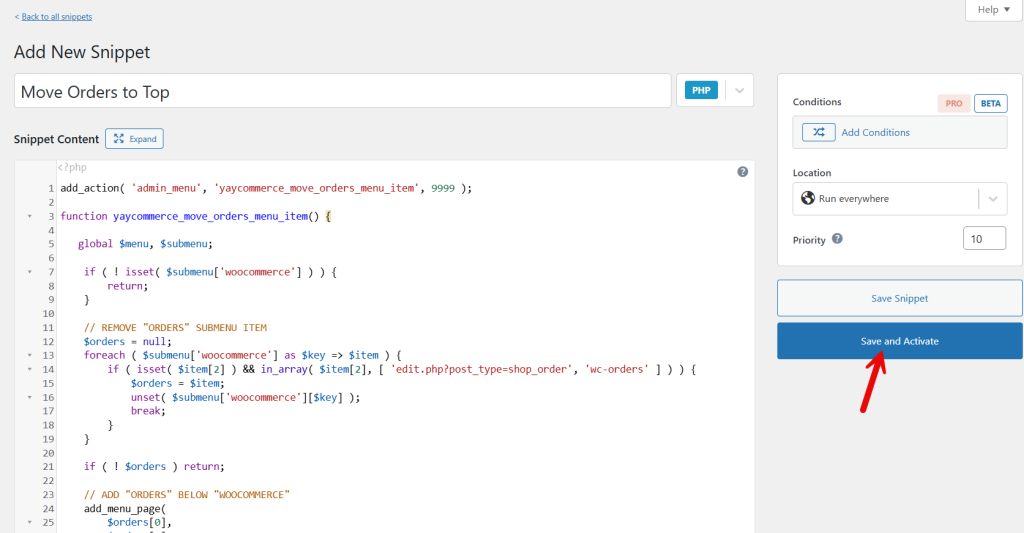This screenshot has width=1024, height=533.
Task: Select the PHP code type badge
Action: coord(701,90)
